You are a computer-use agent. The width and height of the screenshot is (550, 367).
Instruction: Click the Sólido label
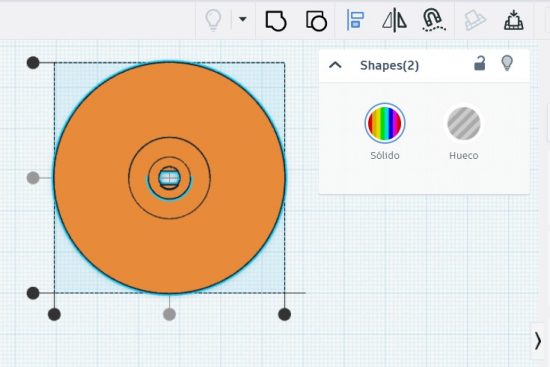(385, 155)
